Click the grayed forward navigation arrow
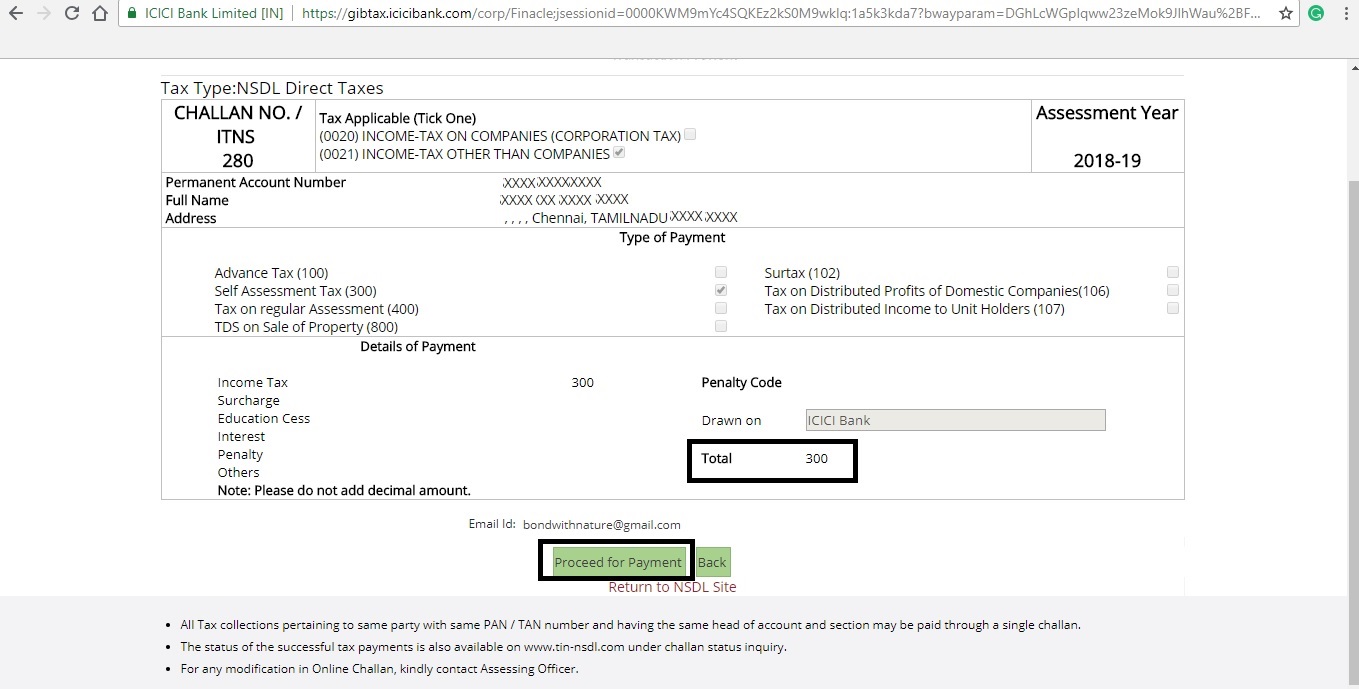 44,13
